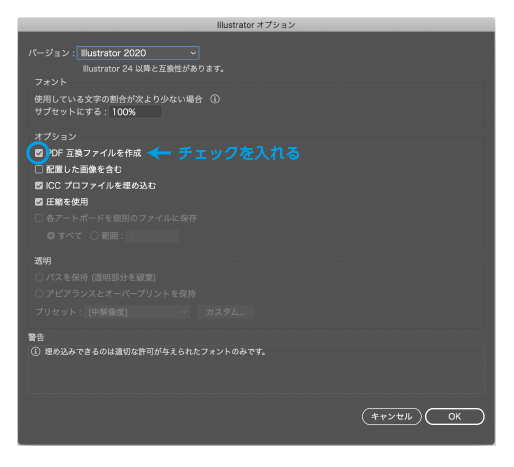Toggle 圧縮を使用 checkbox
Viewport: 514px width, 467px height.
coord(39,202)
